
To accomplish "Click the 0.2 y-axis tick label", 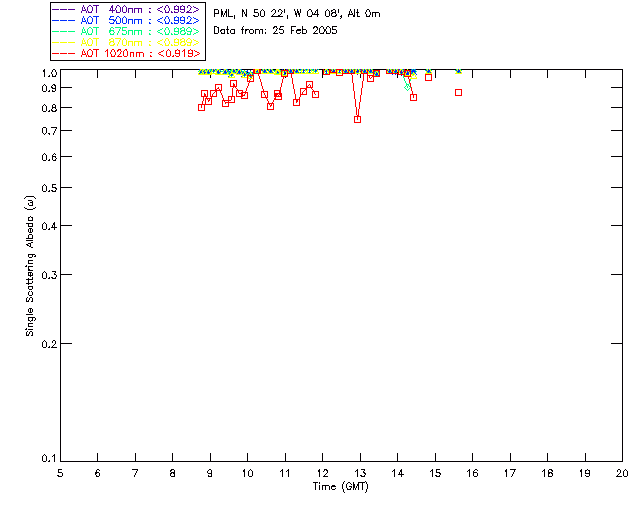I will 49,344.
